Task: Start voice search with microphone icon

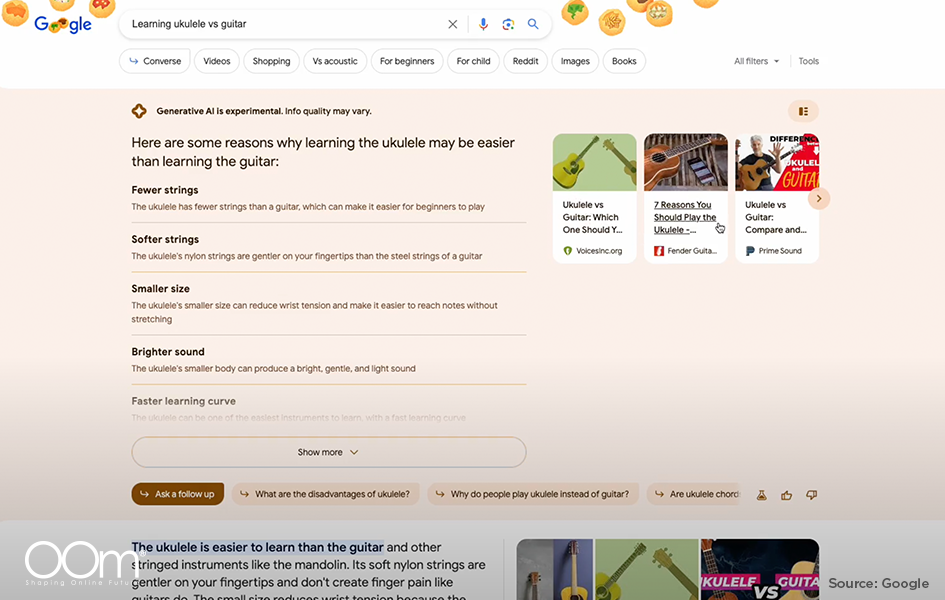Action: pyautogui.click(x=483, y=24)
